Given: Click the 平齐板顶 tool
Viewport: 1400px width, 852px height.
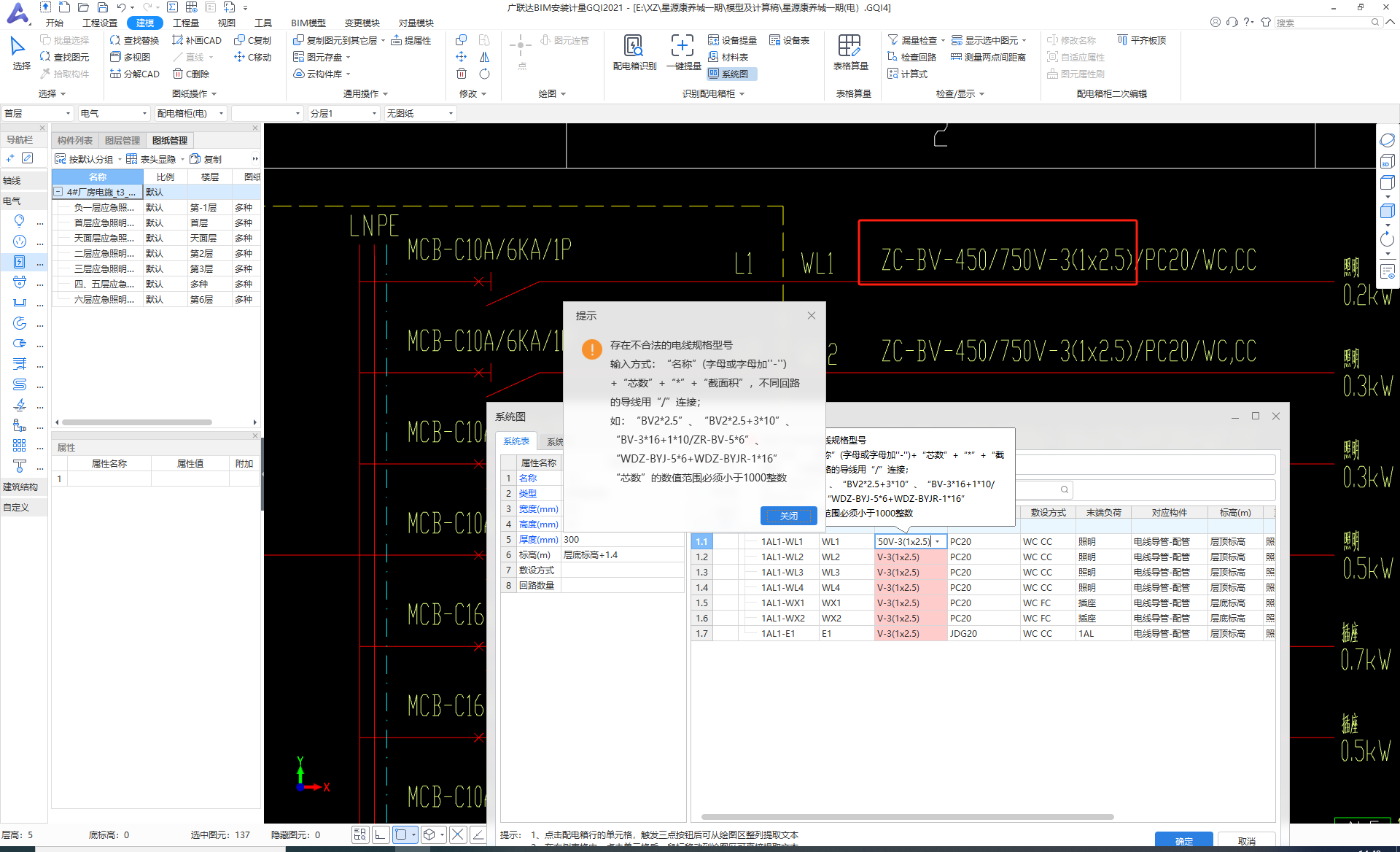Looking at the screenshot, I should click(1141, 40).
